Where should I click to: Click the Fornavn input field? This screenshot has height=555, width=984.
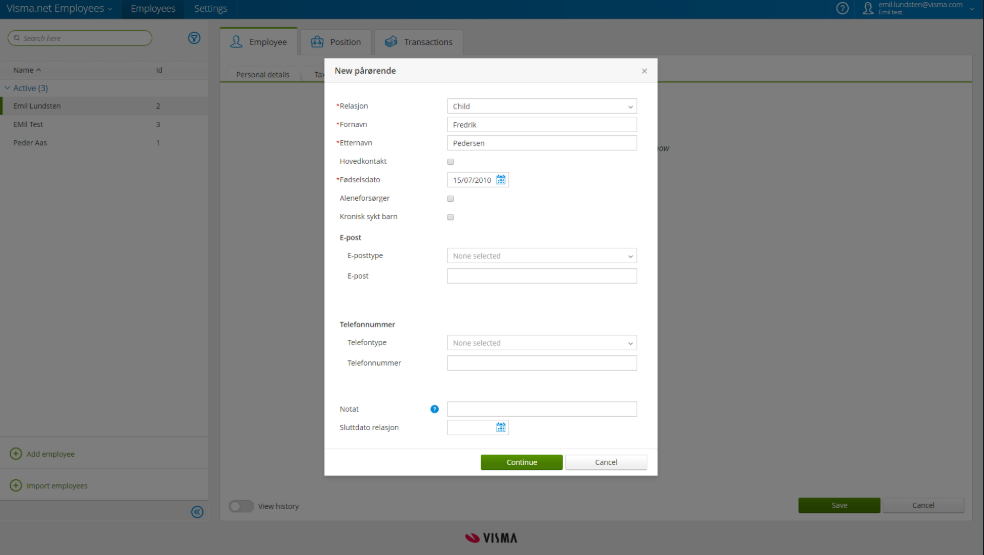point(542,124)
